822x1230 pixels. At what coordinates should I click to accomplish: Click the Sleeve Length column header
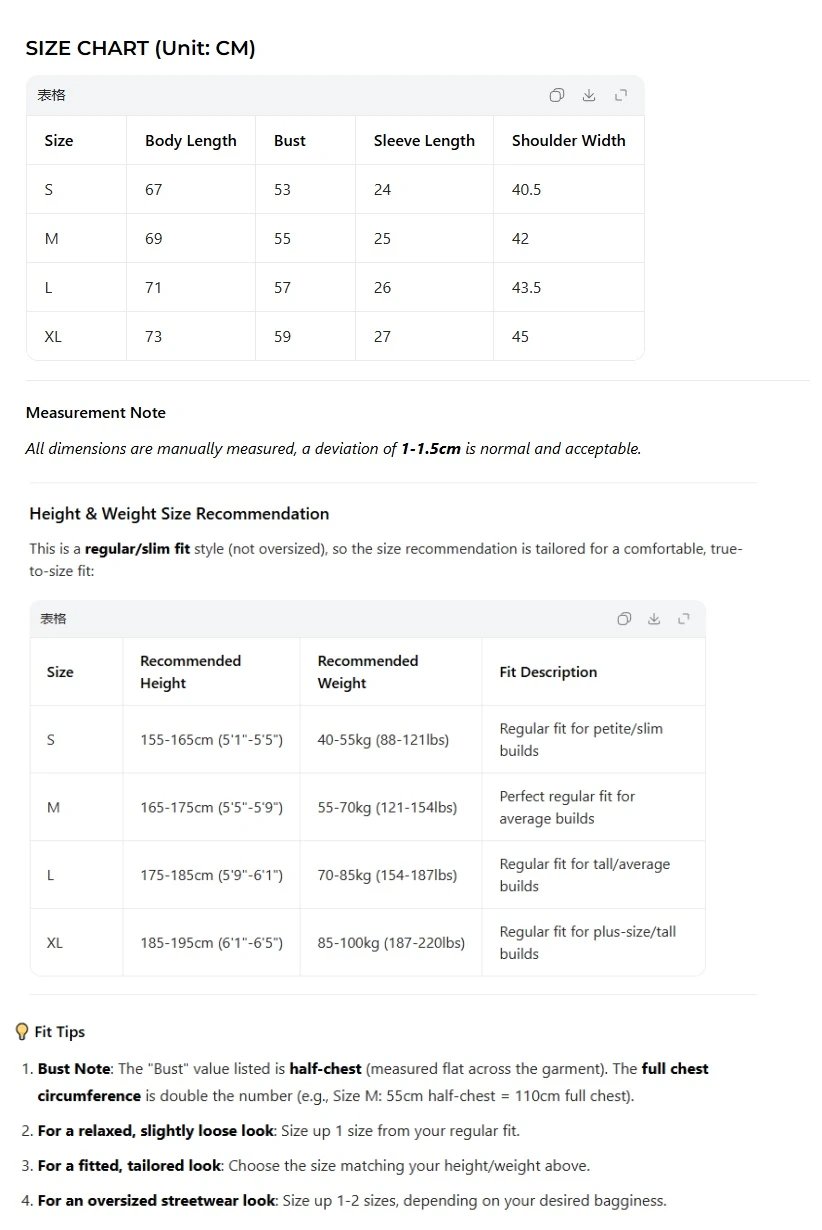(x=424, y=141)
